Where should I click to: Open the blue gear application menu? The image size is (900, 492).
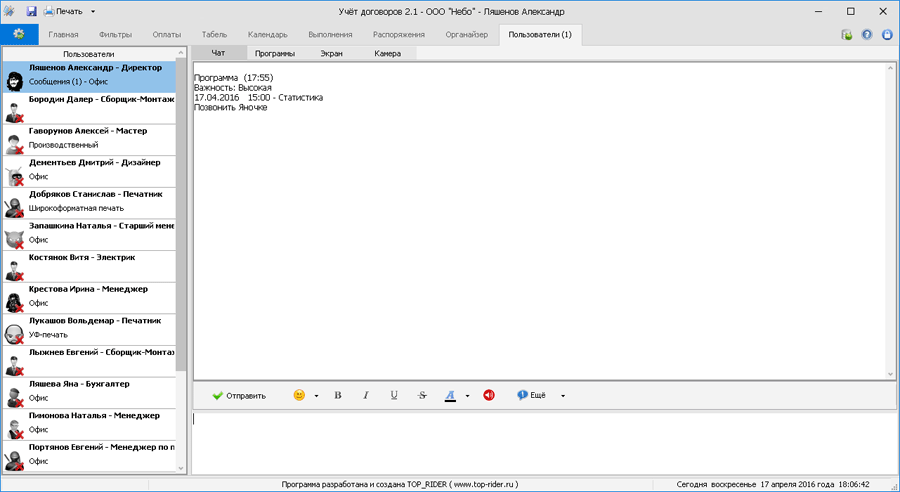pyautogui.click(x=19, y=34)
